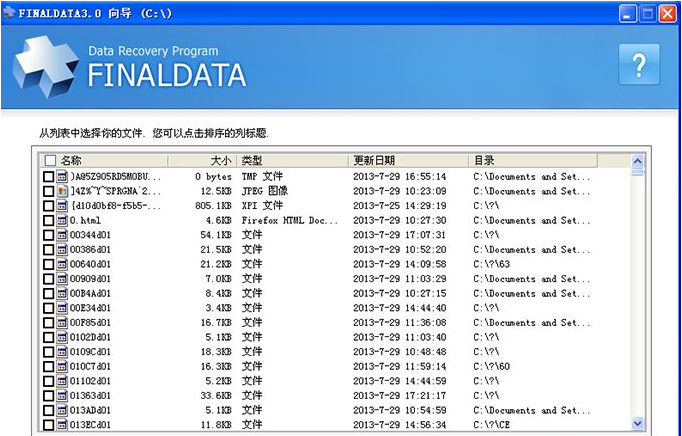
Task: Click the scrollbar down arrow
Action: [638, 423]
